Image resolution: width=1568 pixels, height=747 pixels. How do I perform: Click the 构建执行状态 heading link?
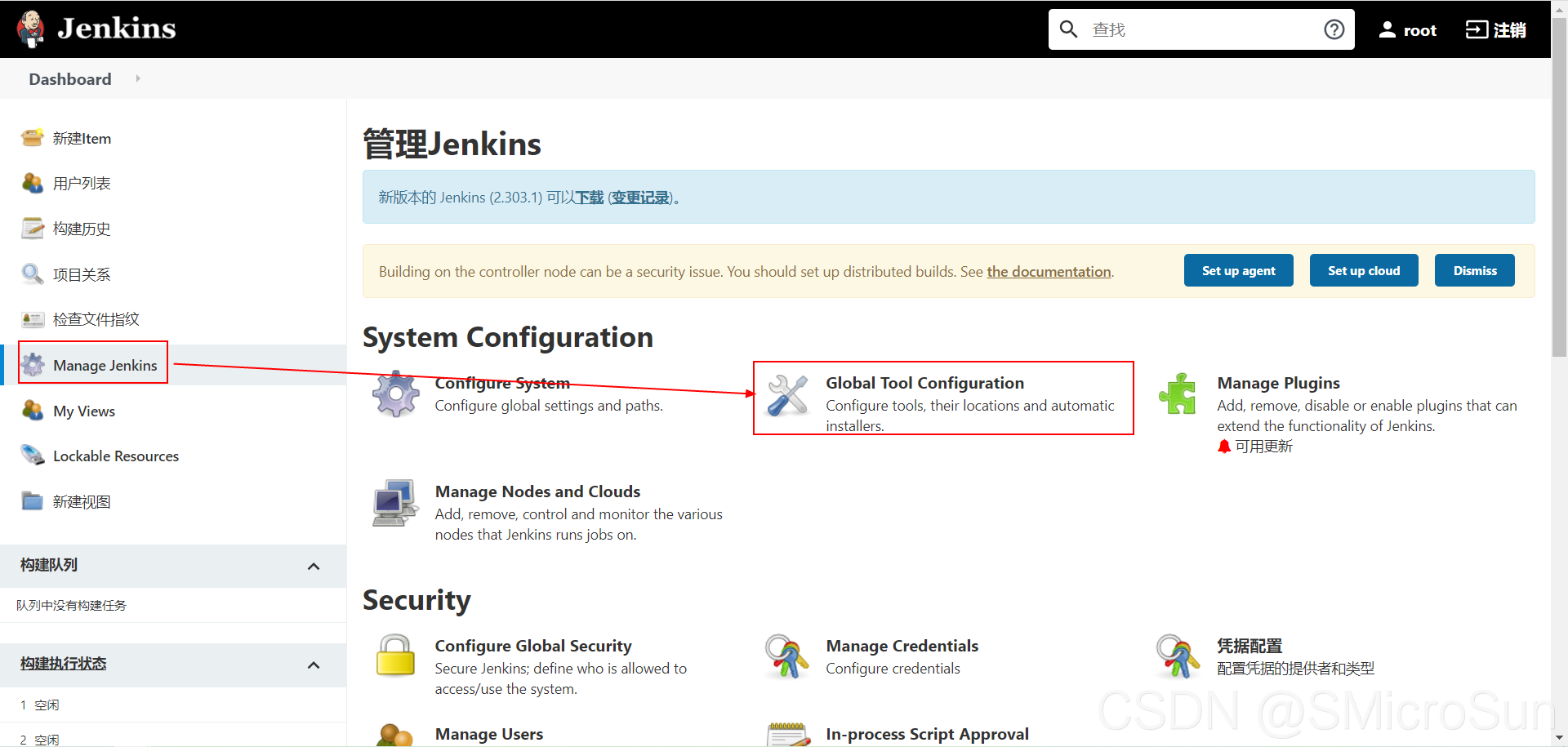point(64,664)
